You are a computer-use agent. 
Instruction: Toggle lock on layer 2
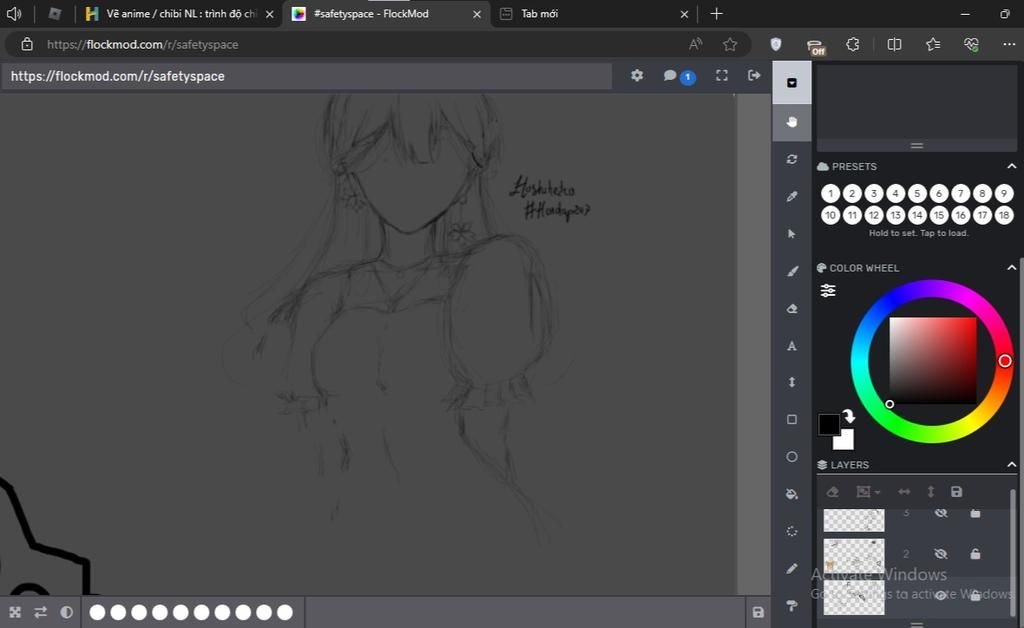coord(975,554)
